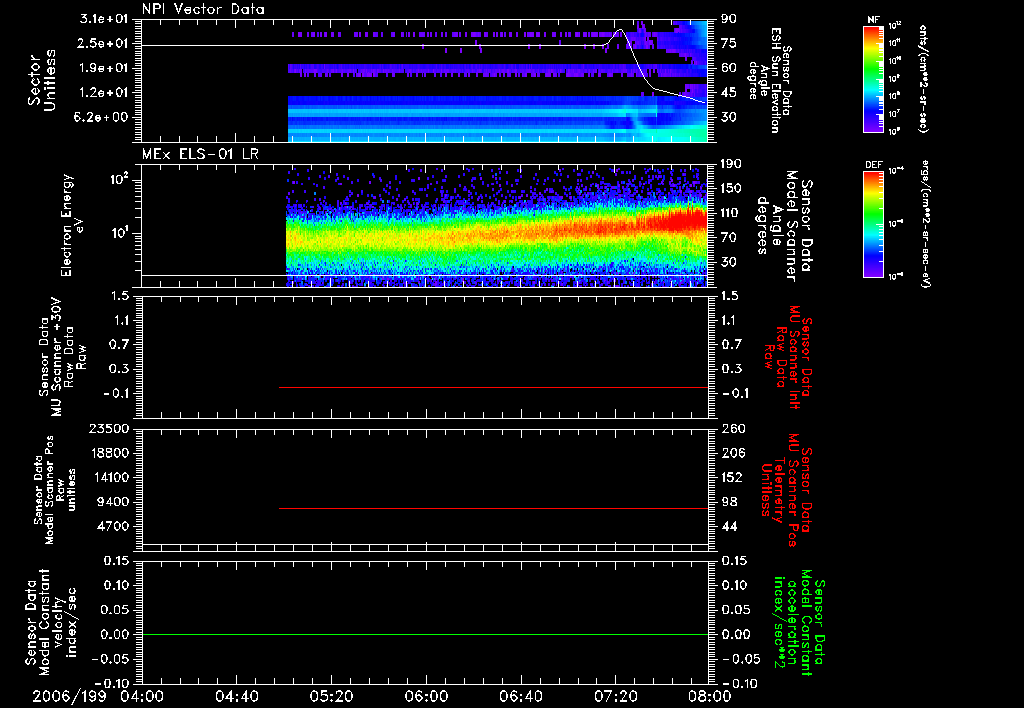
Task: Click the 190 scanner angle tick label
Action: 731,164
